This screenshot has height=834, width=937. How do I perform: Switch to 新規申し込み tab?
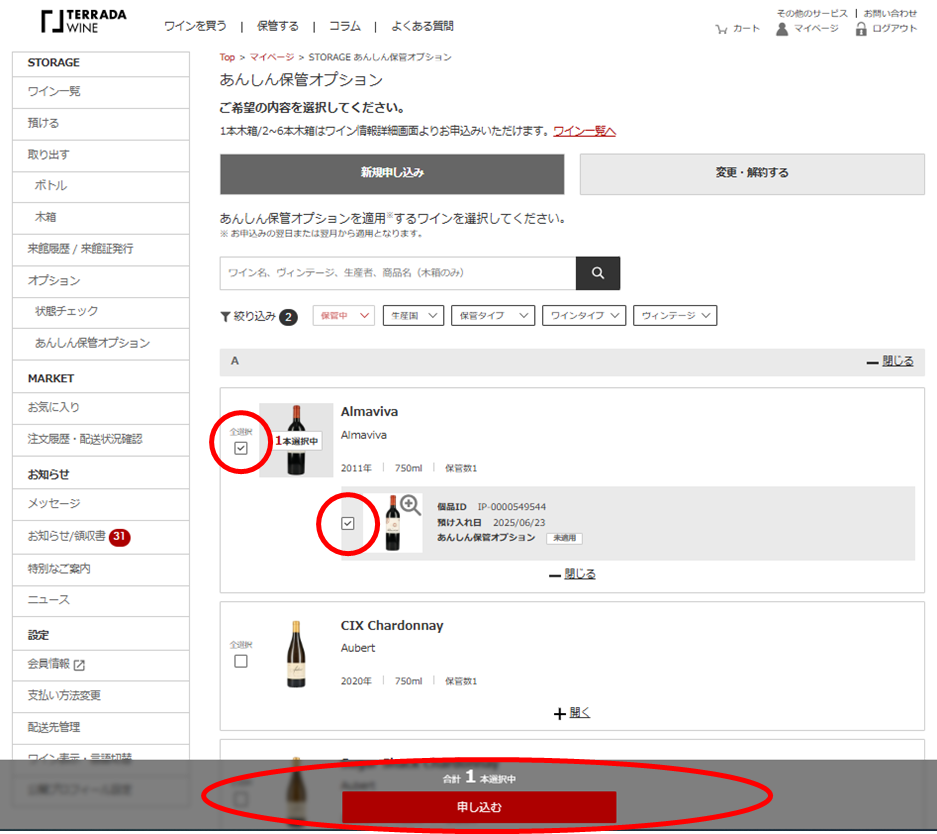click(392, 174)
